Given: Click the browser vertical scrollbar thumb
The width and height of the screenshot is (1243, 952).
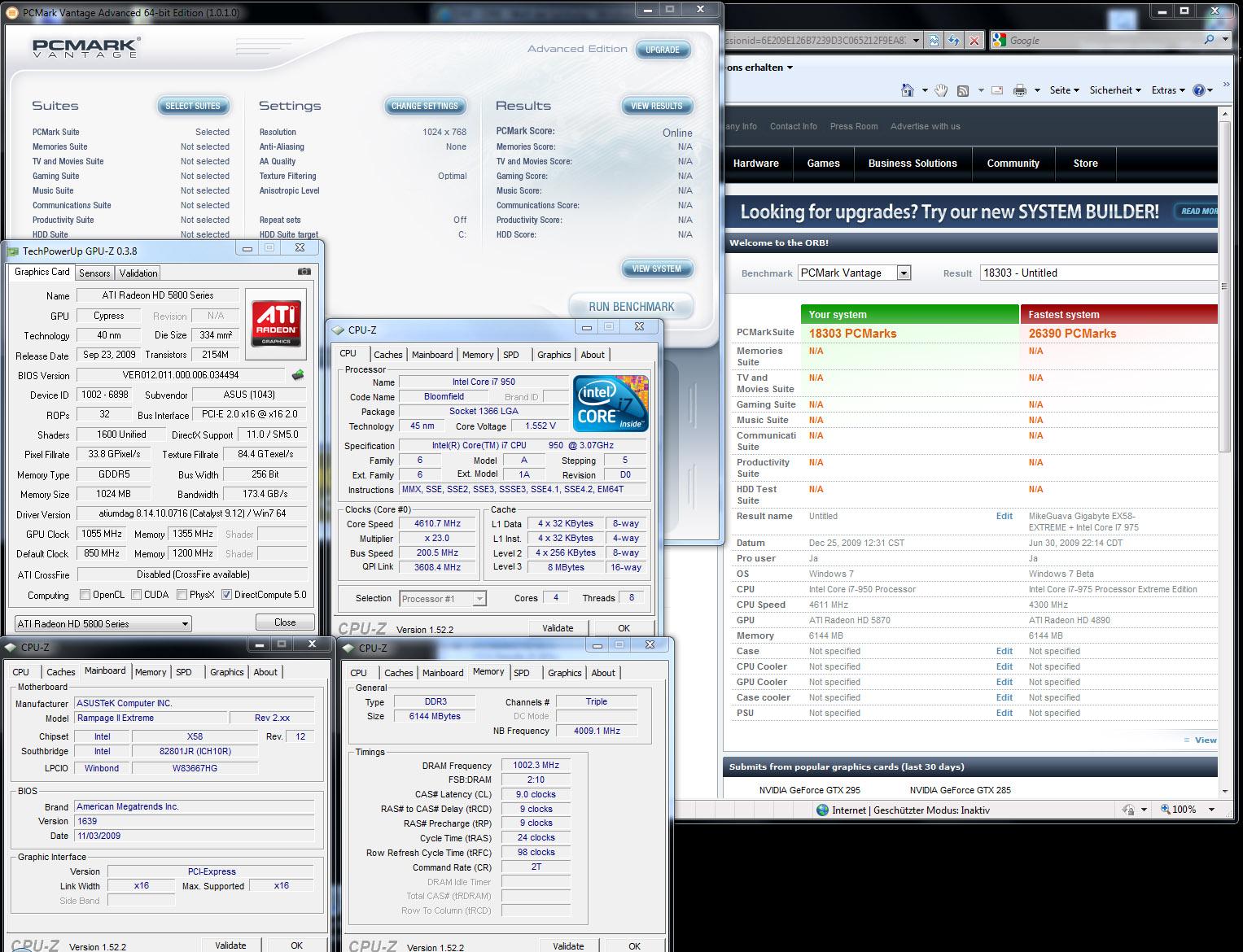Looking at the screenshot, I should point(1225,287).
